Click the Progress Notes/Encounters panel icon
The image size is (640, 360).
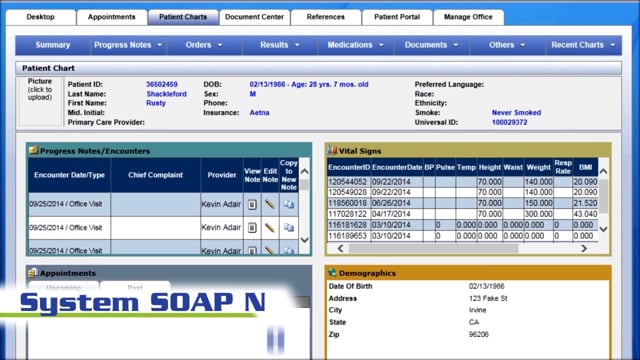click(x=33, y=151)
